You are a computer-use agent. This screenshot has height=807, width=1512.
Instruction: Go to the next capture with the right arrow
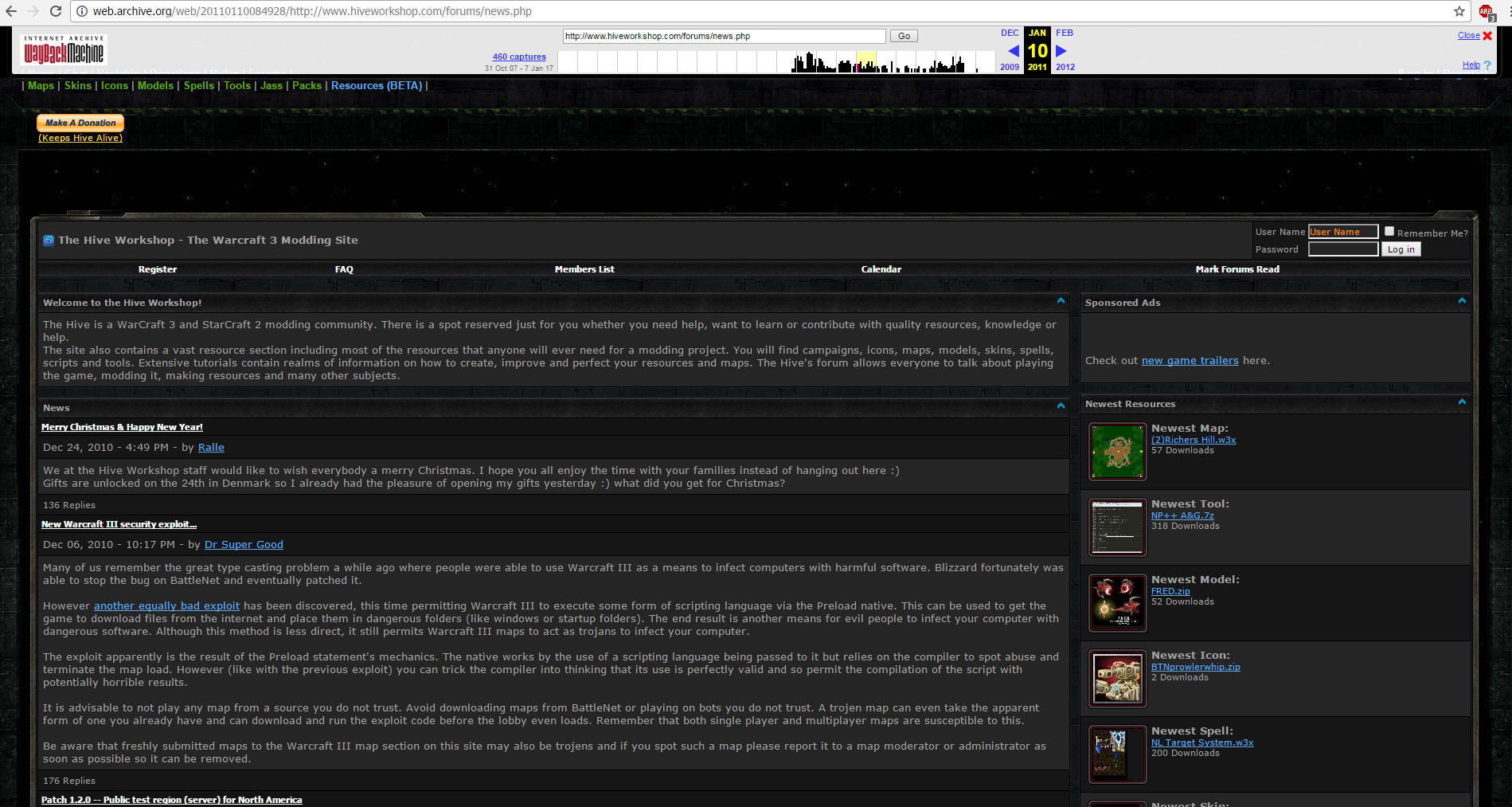pyautogui.click(x=1061, y=51)
